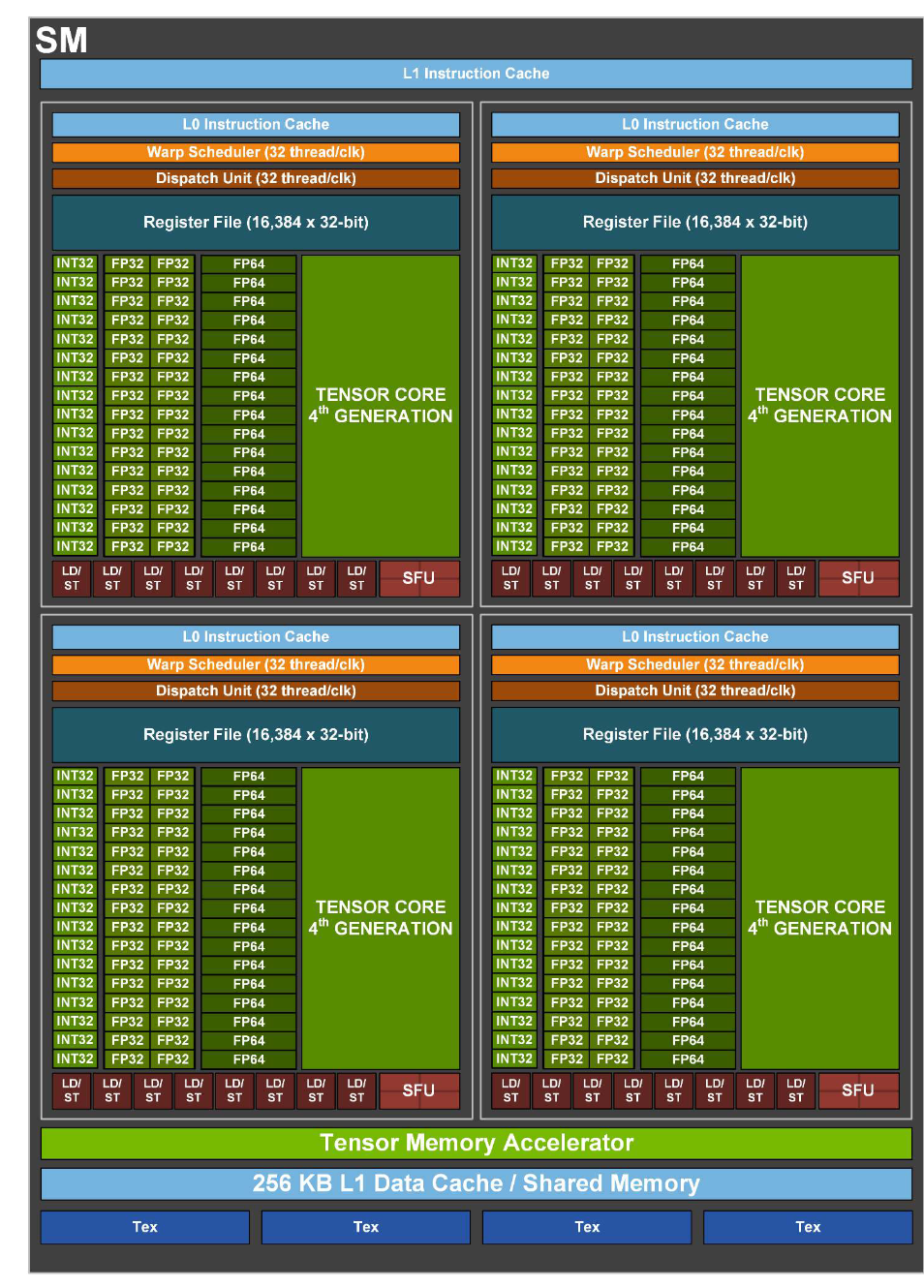Select the top-left Tensor Core block

(381, 406)
